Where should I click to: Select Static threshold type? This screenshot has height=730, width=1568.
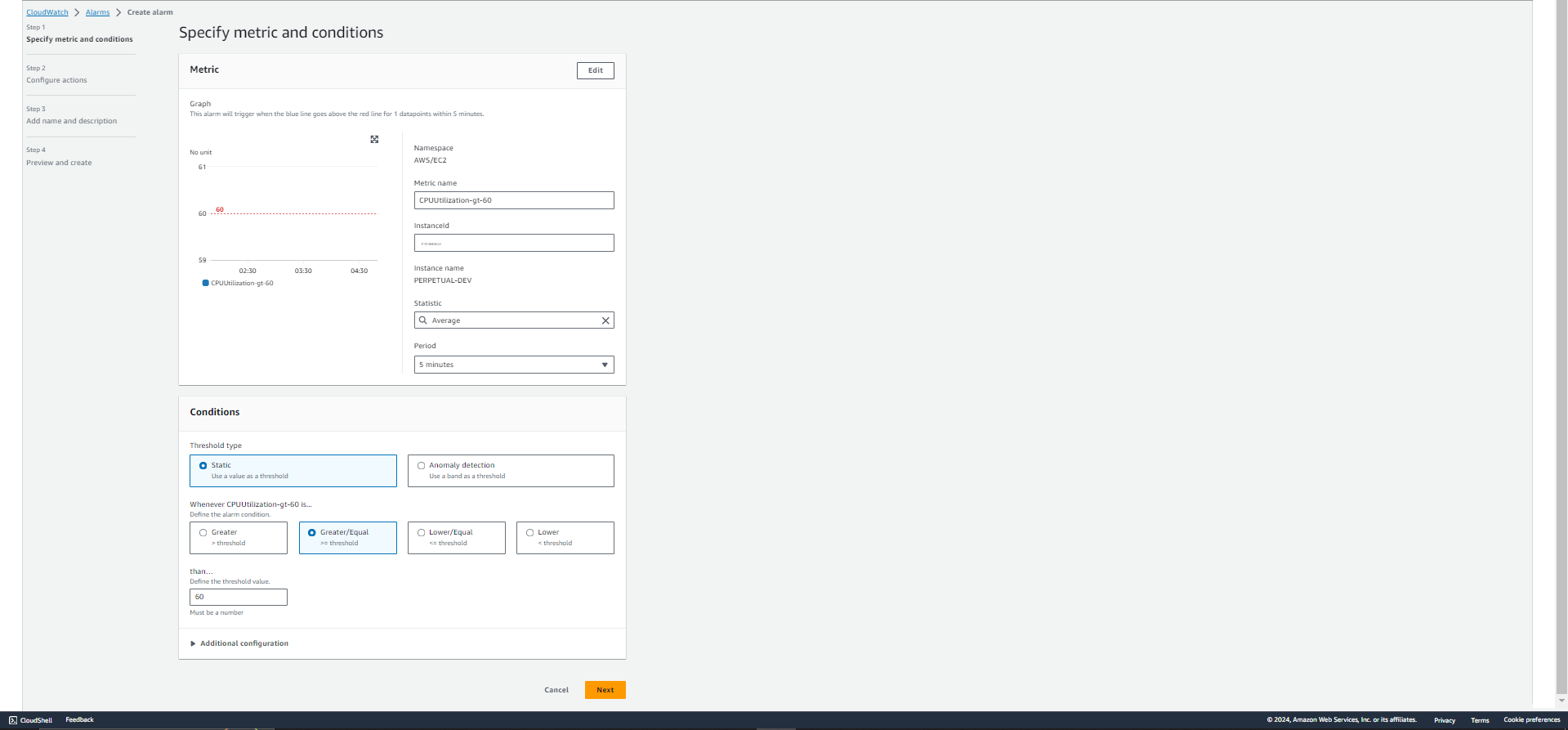click(293, 471)
